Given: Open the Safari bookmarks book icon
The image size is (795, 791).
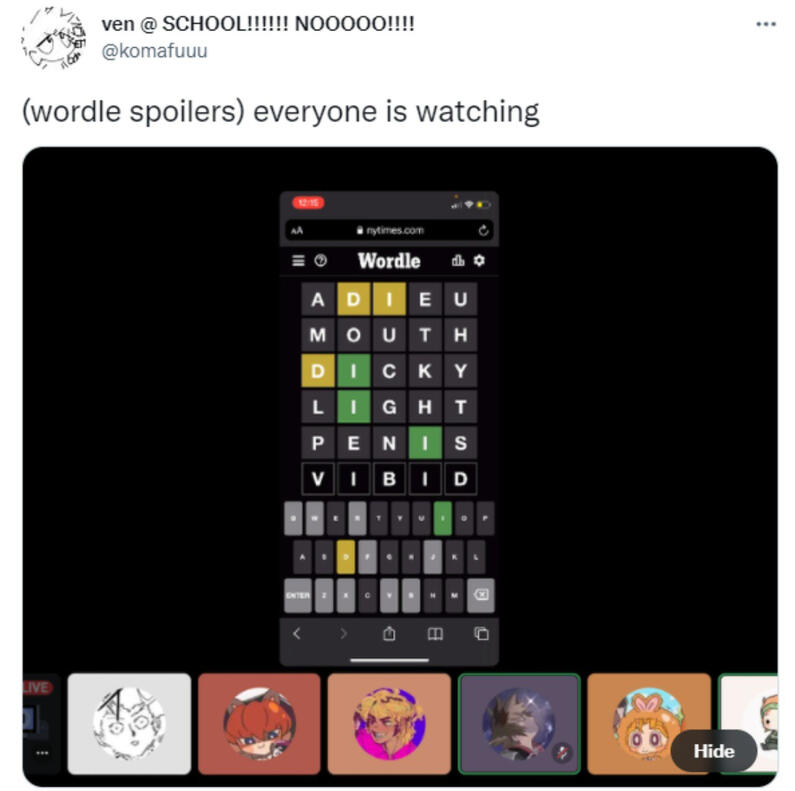Looking at the screenshot, I should click(x=435, y=634).
